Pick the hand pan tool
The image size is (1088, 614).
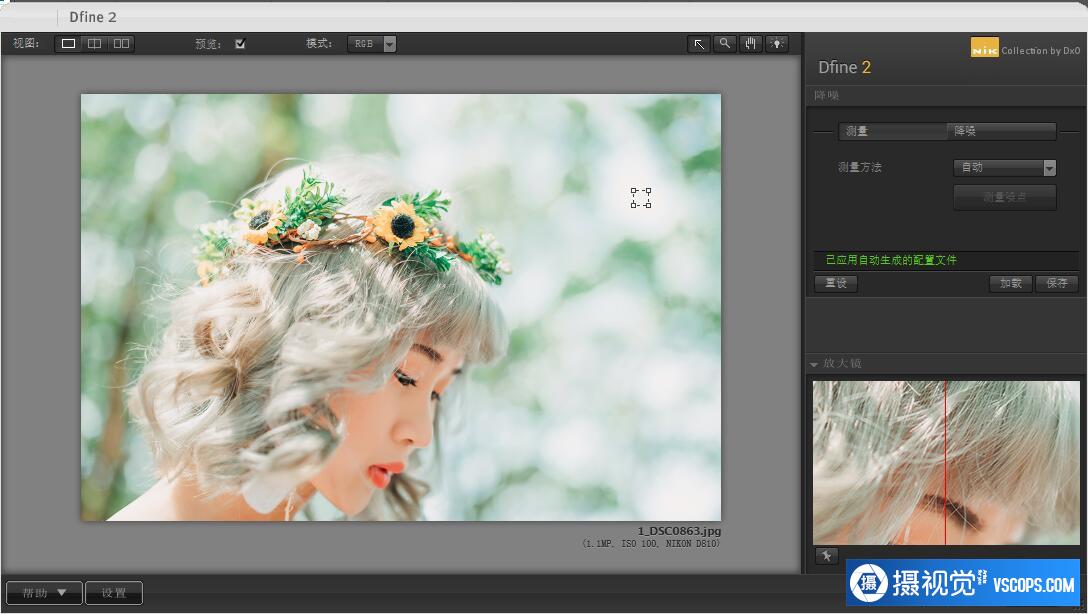tap(750, 44)
